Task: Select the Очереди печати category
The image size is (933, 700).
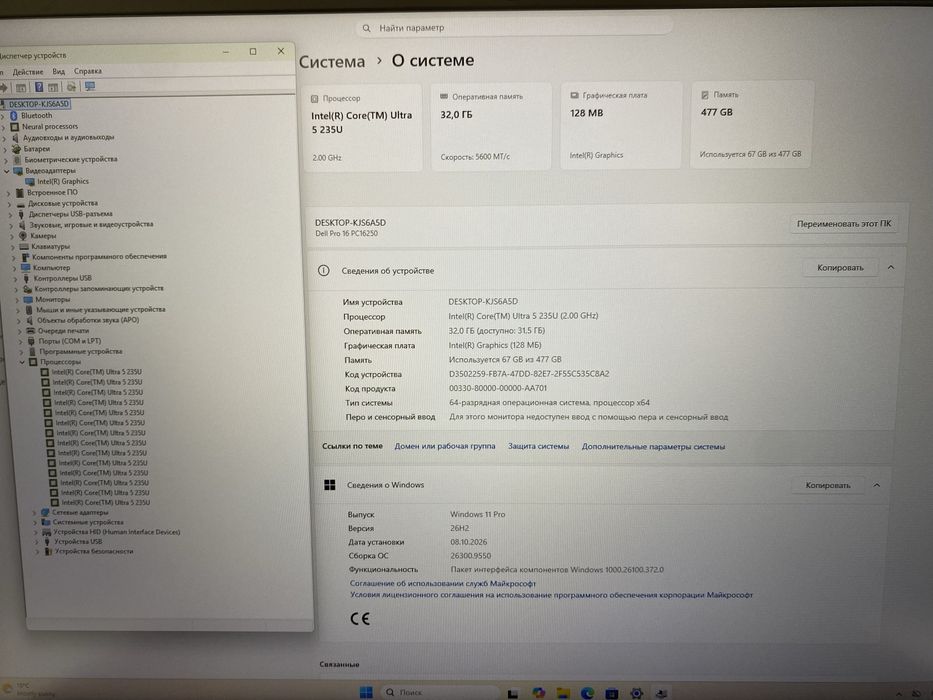Action: 63,331
